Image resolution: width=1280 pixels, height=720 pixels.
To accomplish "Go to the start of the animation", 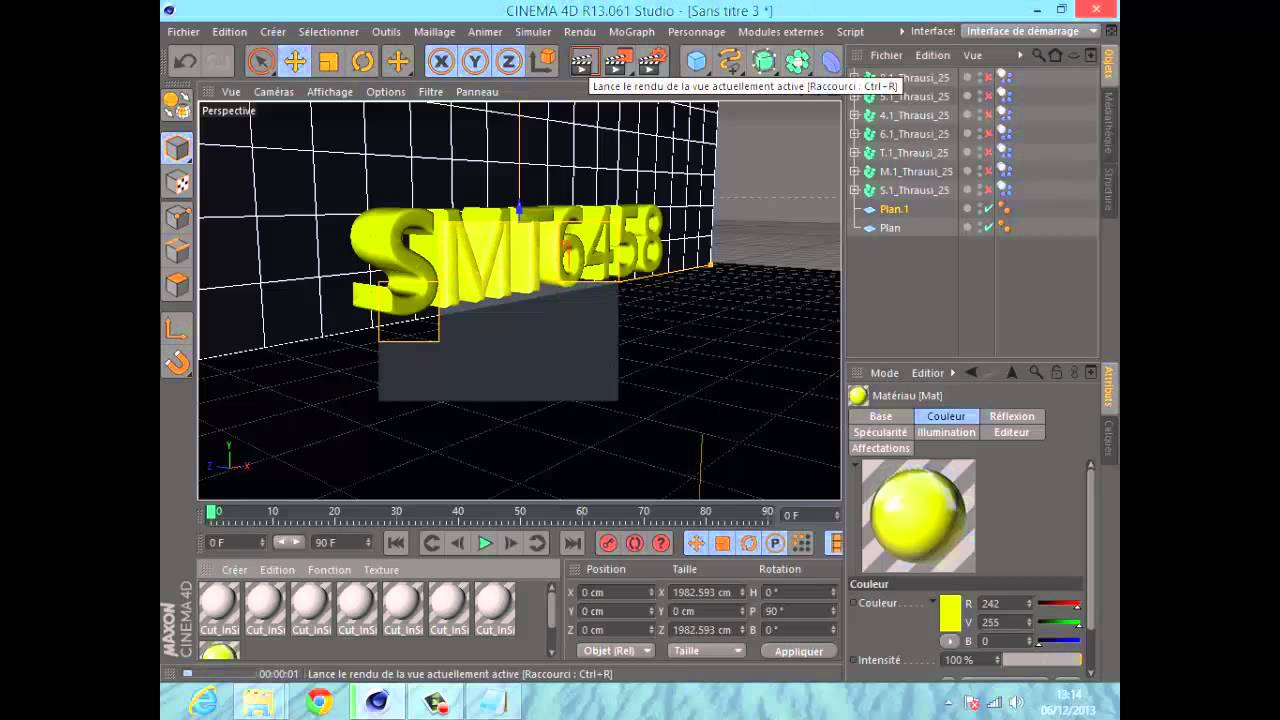I will 396,543.
